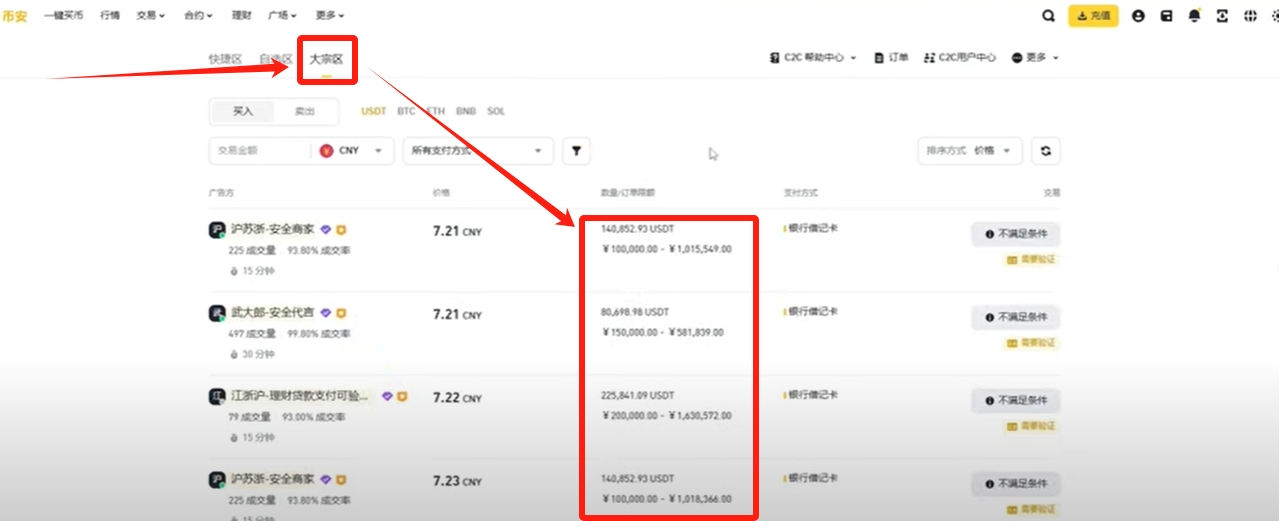The image size is (1282, 521).
Task: Click the funnel filter icon
Action: (576, 151)
